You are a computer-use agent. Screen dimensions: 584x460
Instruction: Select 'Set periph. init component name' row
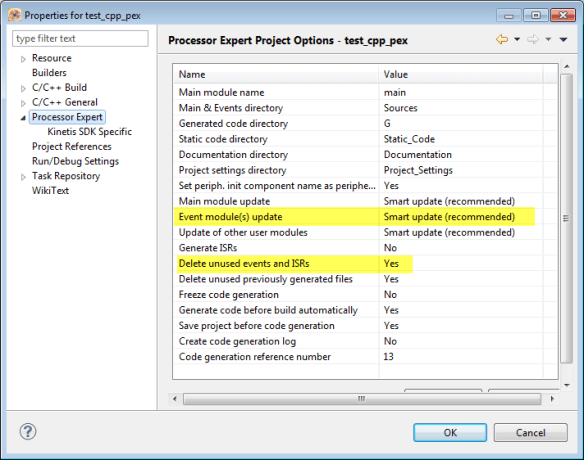(x=277, y=186)
